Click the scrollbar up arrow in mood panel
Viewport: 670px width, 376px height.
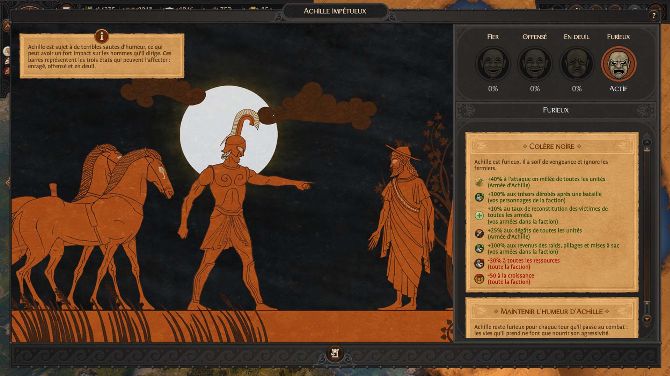(647, 142)
